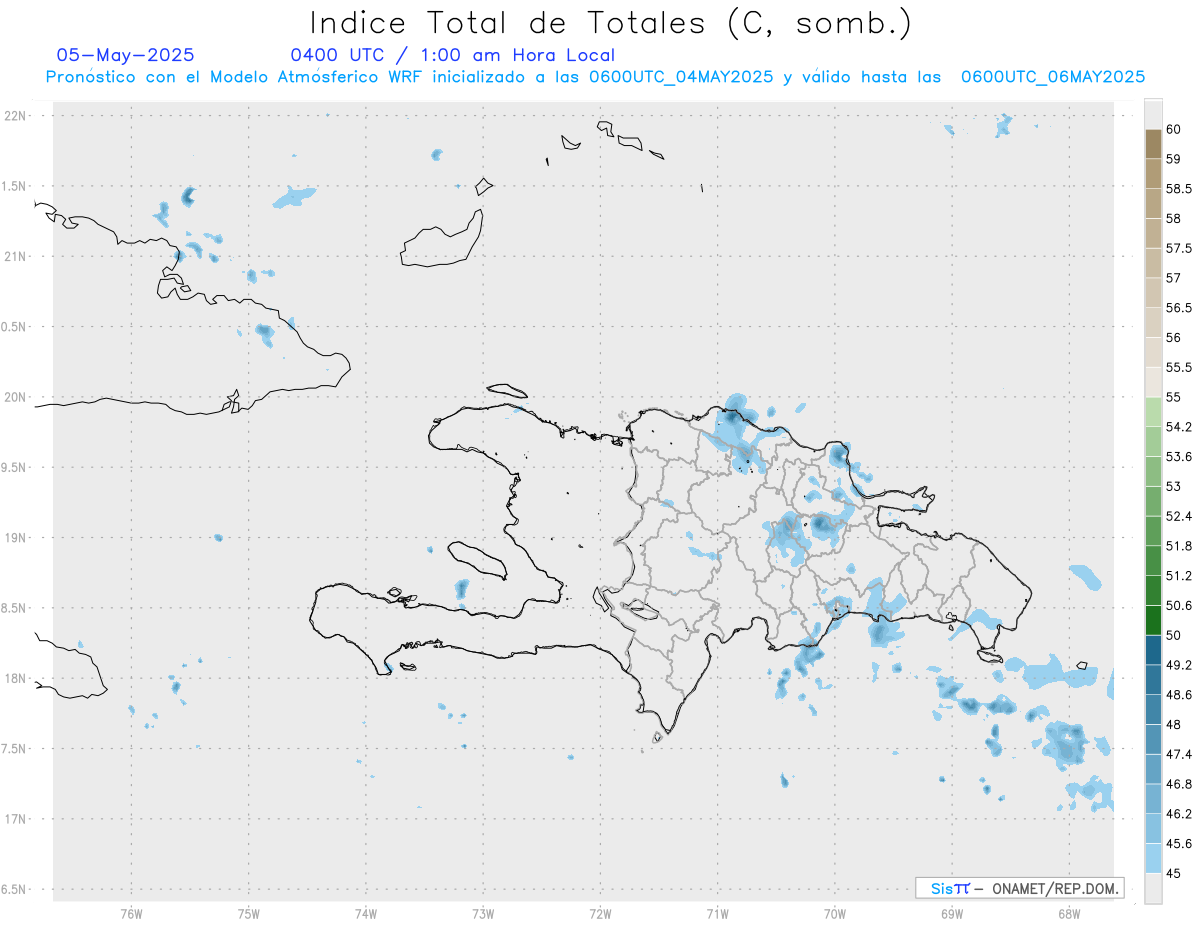1200x927 pixels.
Task: Click the '47.4' colorbar value
Action: point(1179,754)
